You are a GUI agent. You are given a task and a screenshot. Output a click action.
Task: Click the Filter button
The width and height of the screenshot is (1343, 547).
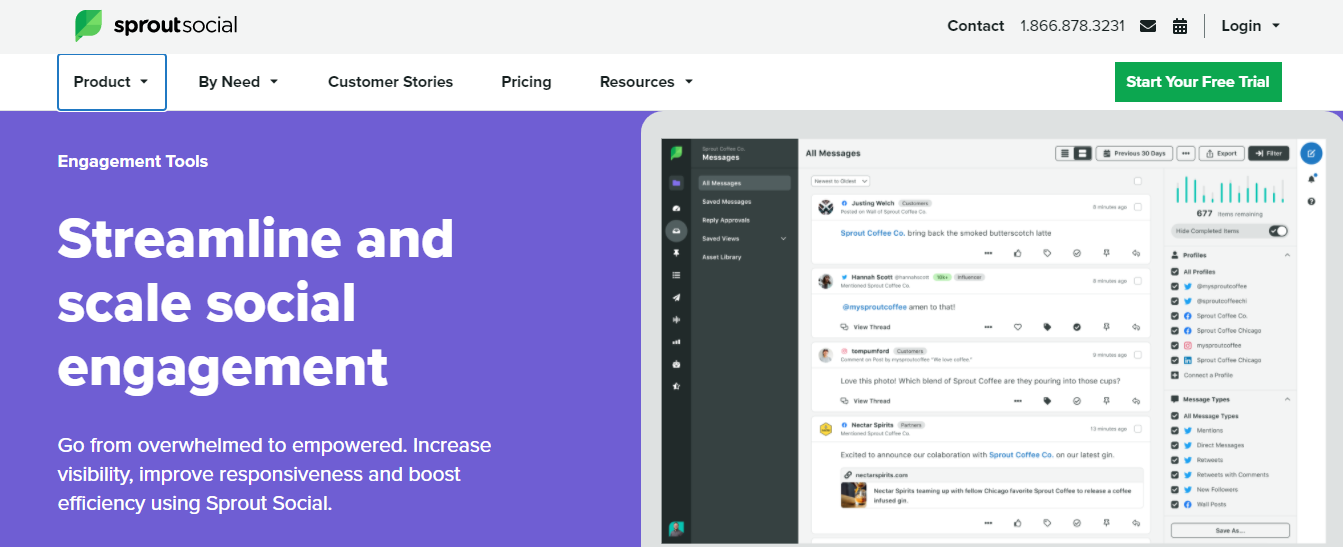click(1269, 153)
